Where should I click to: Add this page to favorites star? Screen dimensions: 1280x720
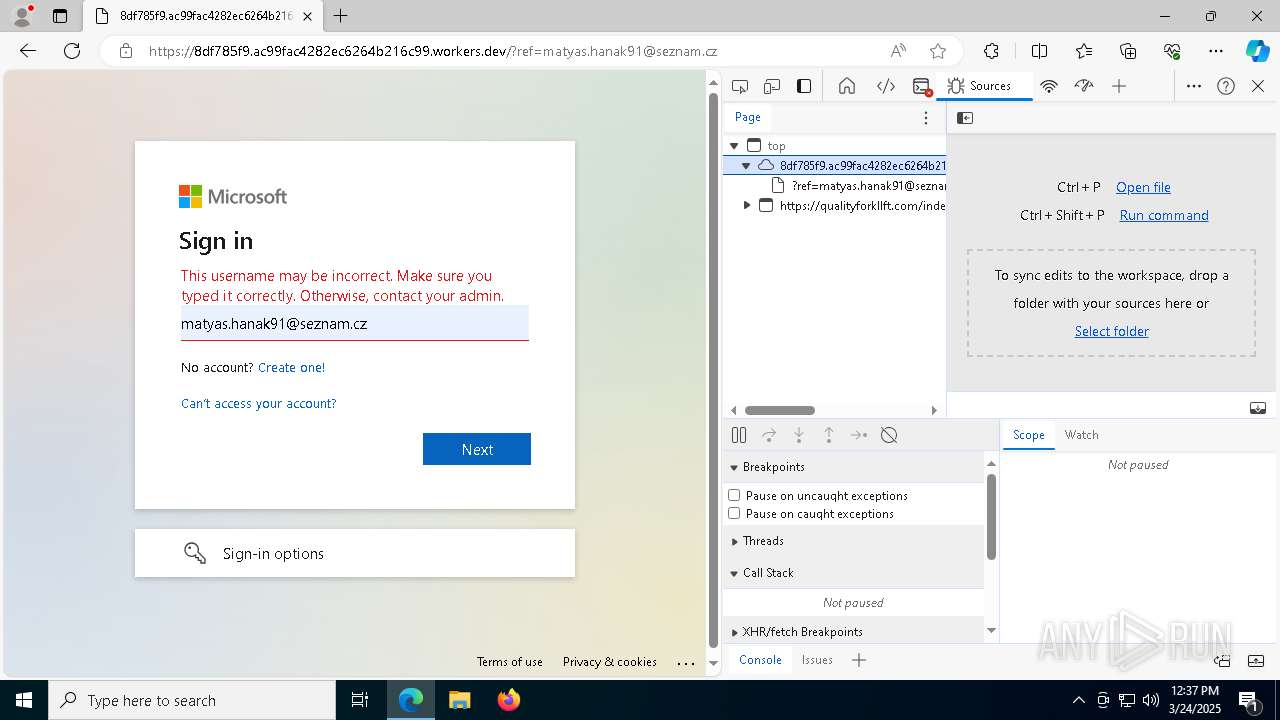tap(938, 51)
